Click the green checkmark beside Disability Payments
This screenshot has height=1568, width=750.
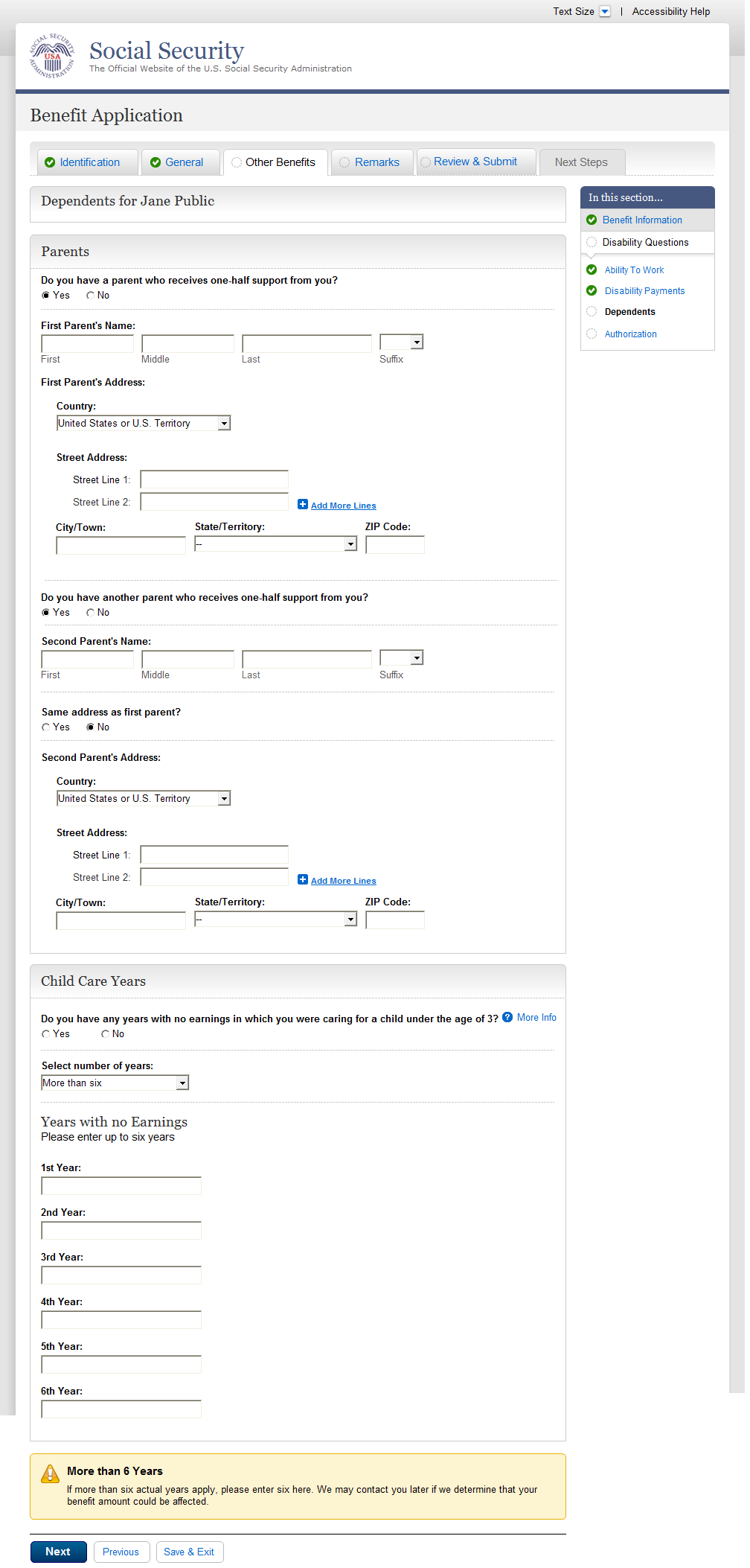(592, 290)
